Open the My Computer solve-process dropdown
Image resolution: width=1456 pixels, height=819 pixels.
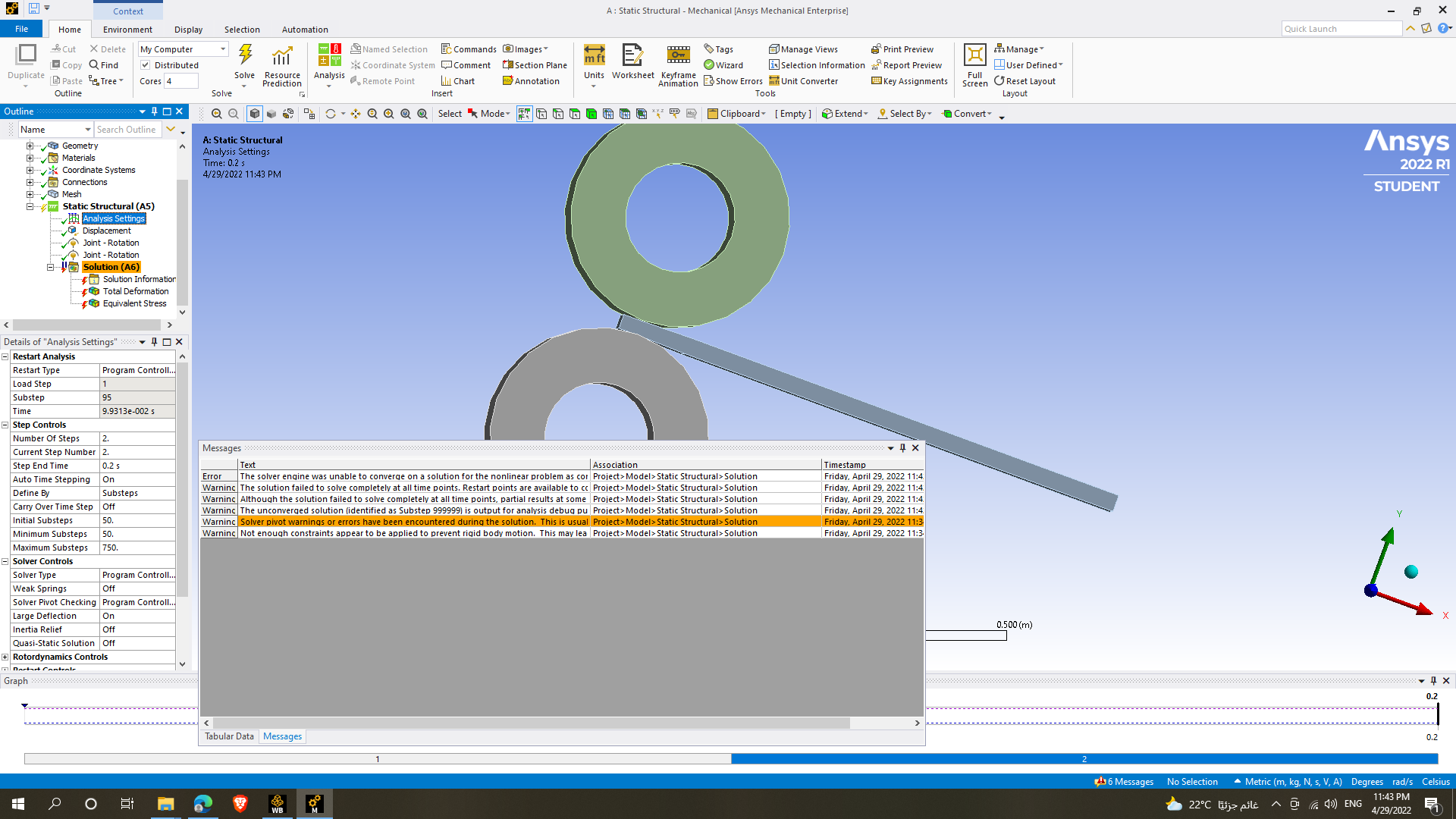coord(183,49)
